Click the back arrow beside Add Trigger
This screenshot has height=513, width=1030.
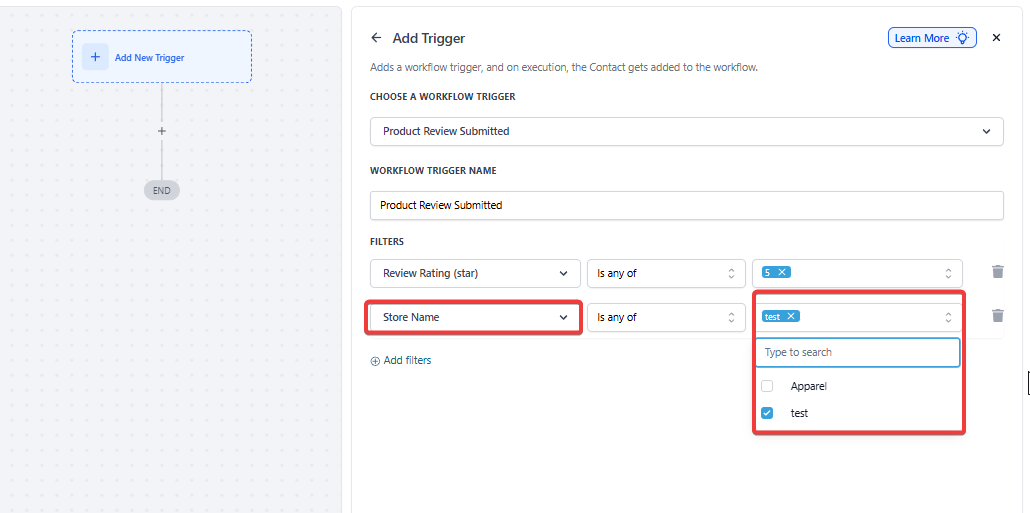[376, 38]
